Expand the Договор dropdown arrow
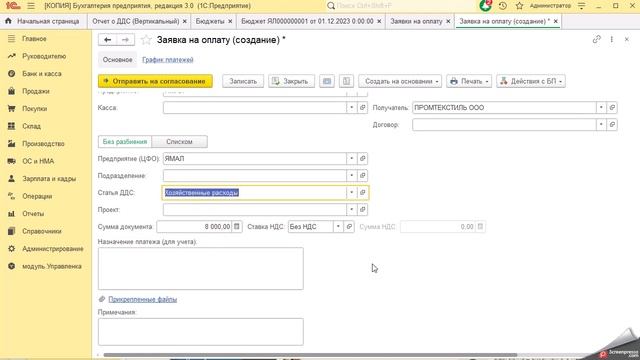640x360 pixels. [601, 125]
